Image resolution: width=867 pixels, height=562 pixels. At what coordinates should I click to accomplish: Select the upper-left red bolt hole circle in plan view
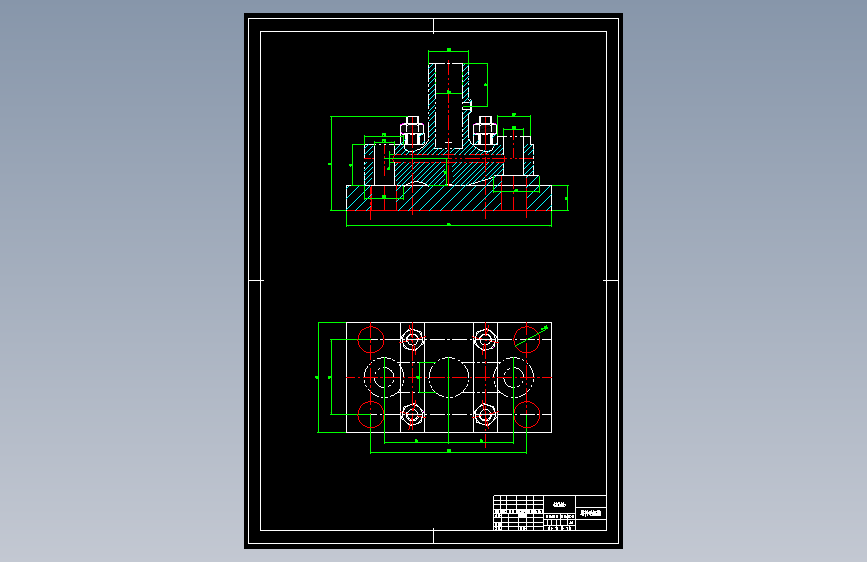pos(371,340)
